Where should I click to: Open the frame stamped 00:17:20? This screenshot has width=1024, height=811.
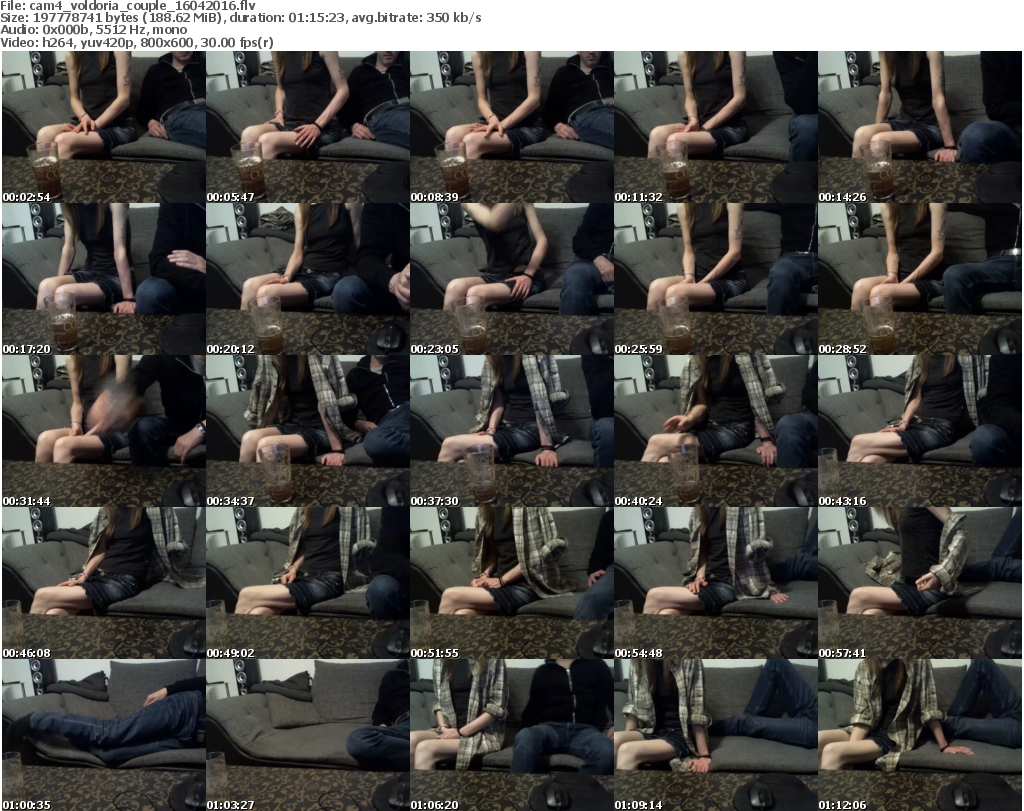104,279
